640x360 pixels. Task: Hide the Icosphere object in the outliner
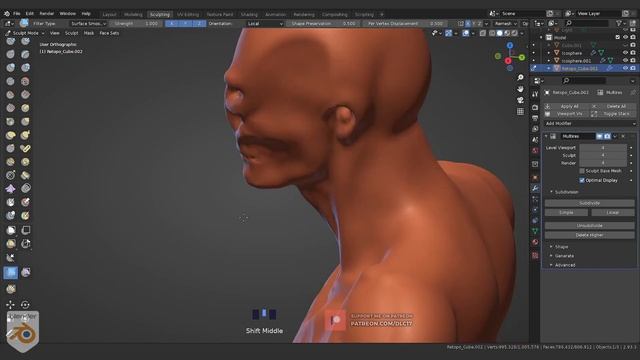click(x=625, y=53)
